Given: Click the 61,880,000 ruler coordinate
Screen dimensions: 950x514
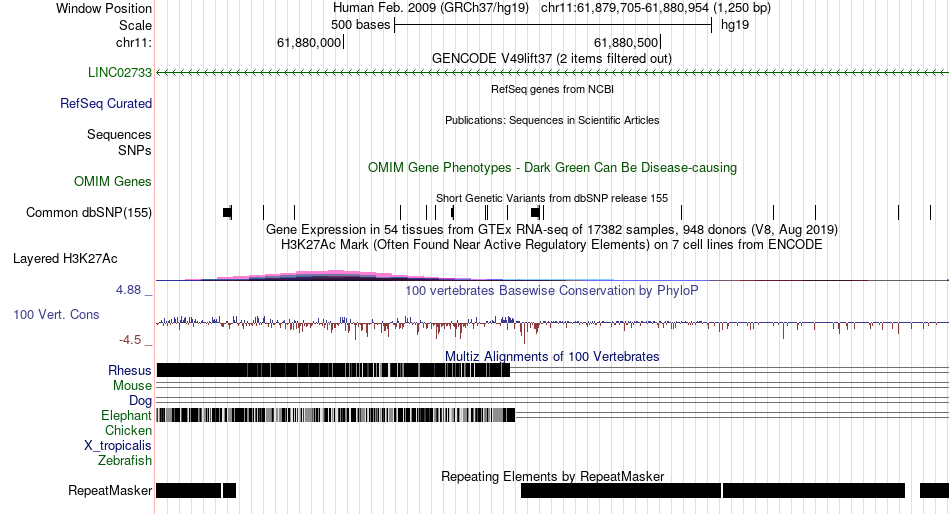Looking at the screenshot, I should 309,42.
